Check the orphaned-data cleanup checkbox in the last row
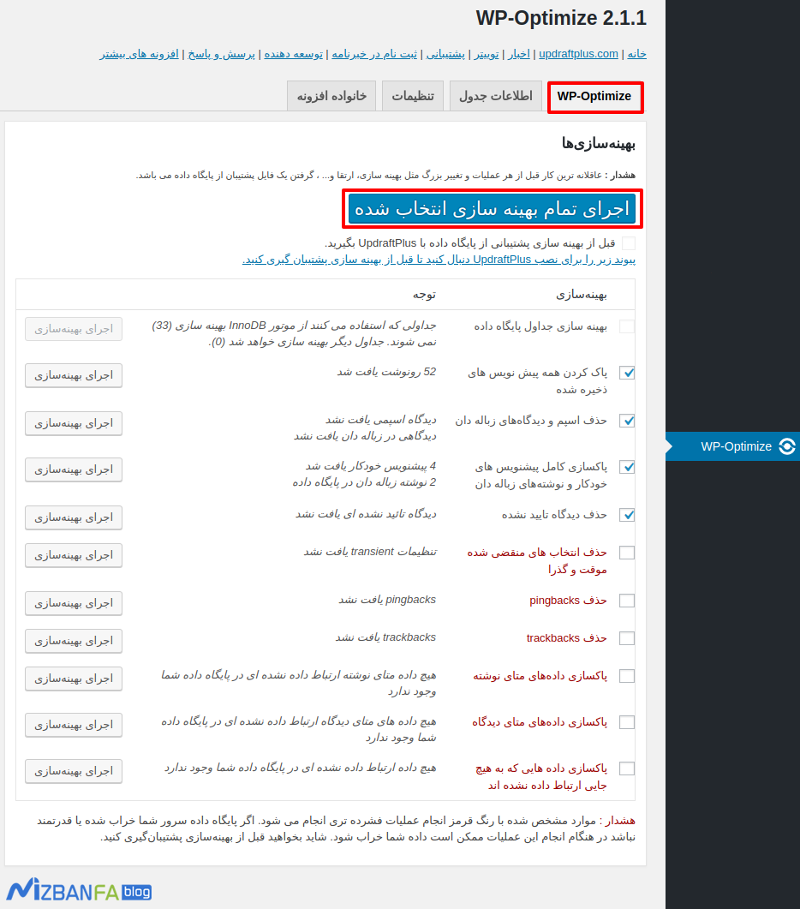The width and height of the screenshot is (800, 909). (627, 769)
